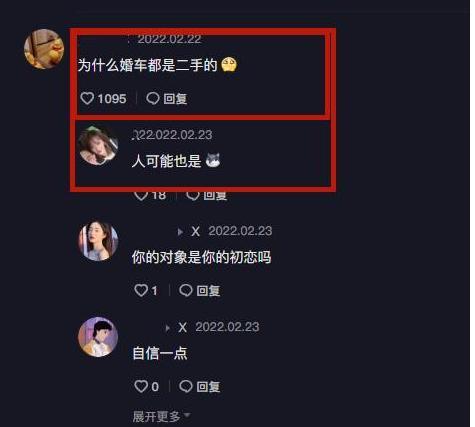Like the comment with 1095 likes

click(x=87, y=98)
